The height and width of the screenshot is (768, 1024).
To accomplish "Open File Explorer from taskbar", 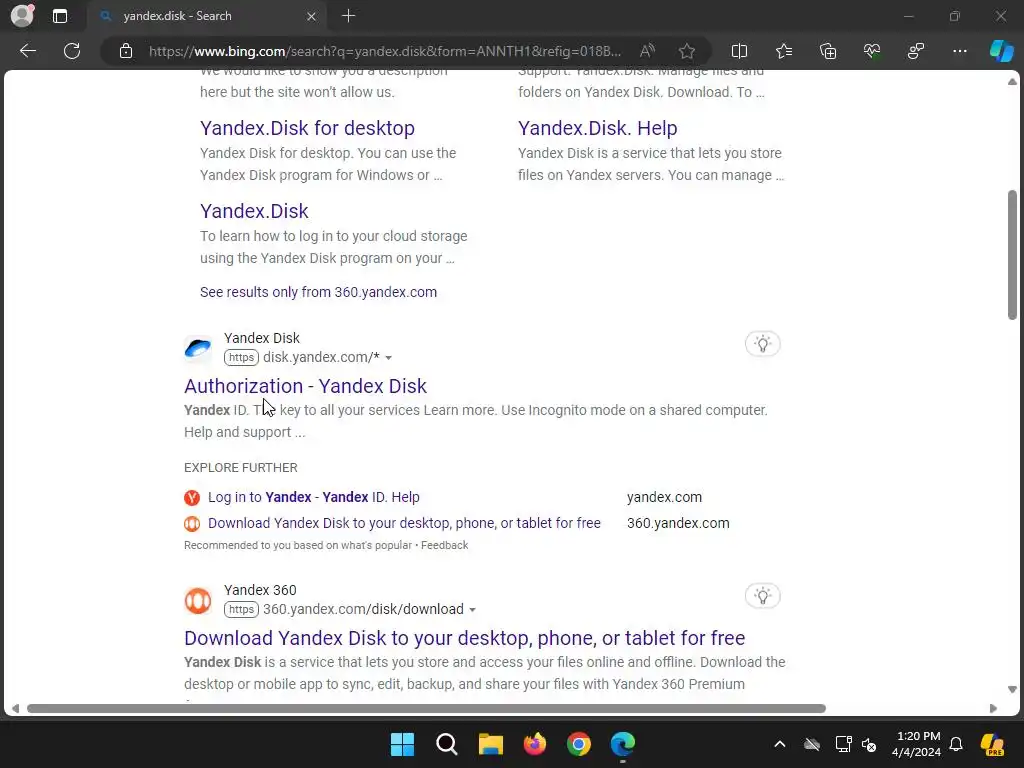I will click(490, 744).
